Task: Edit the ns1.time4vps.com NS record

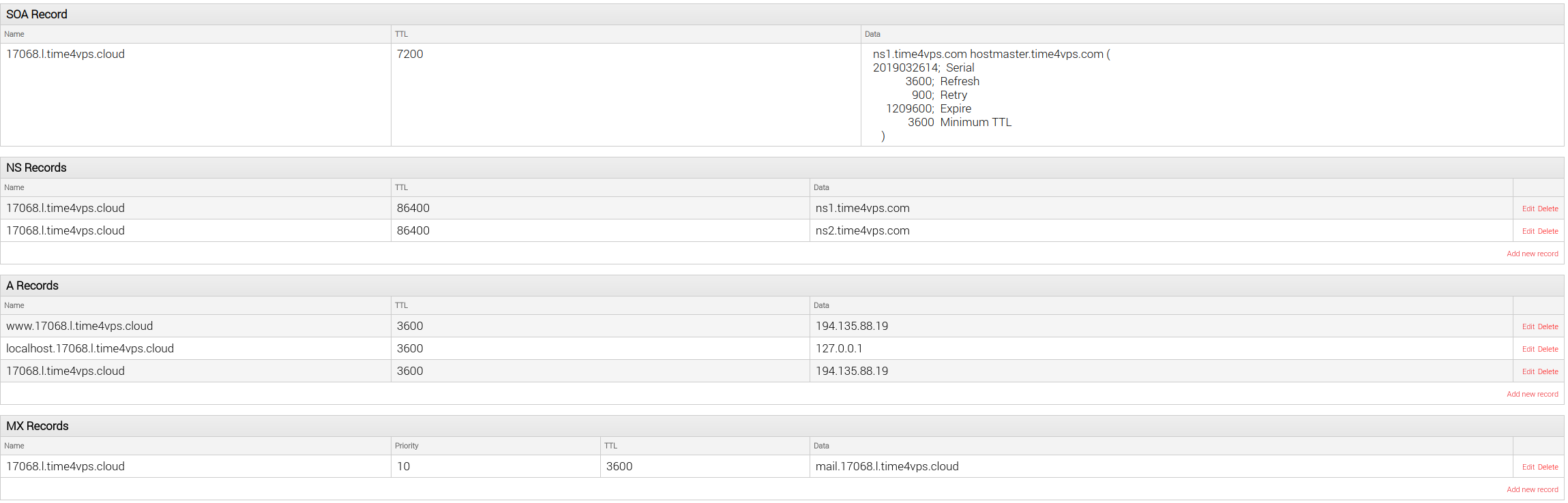Action: pos(1528,209)
